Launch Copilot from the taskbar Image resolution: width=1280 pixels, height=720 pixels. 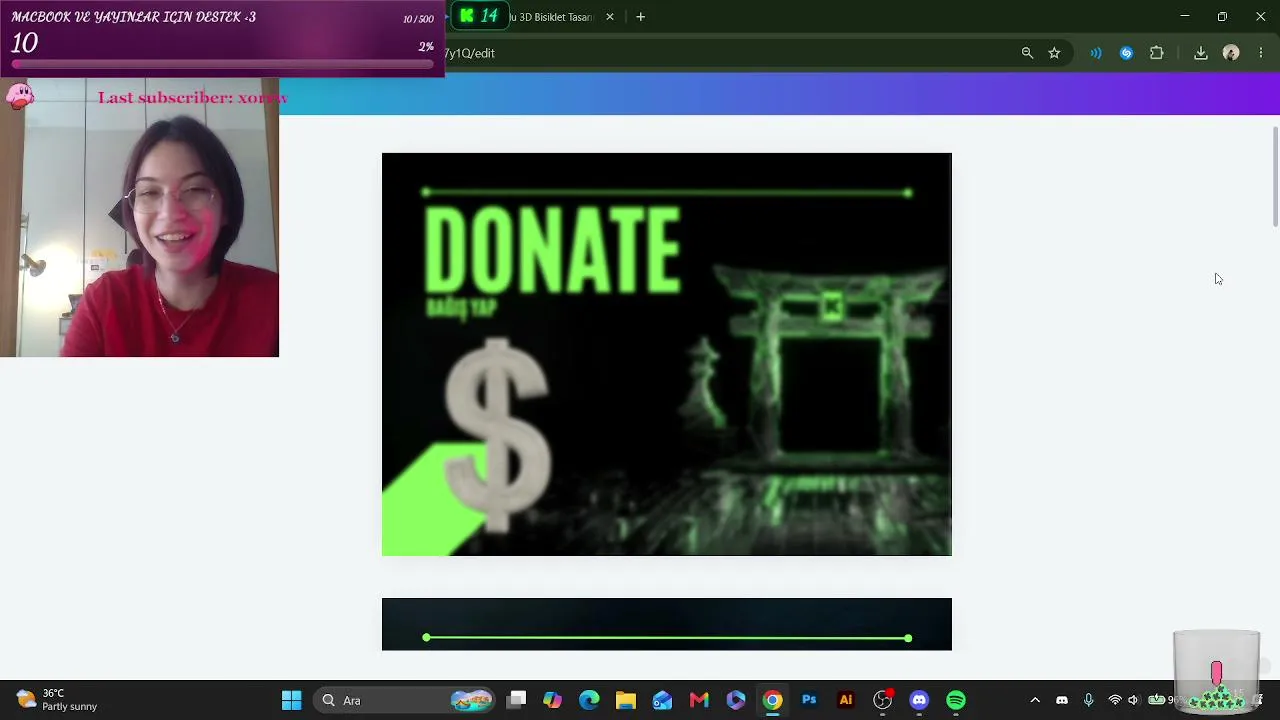552,700
